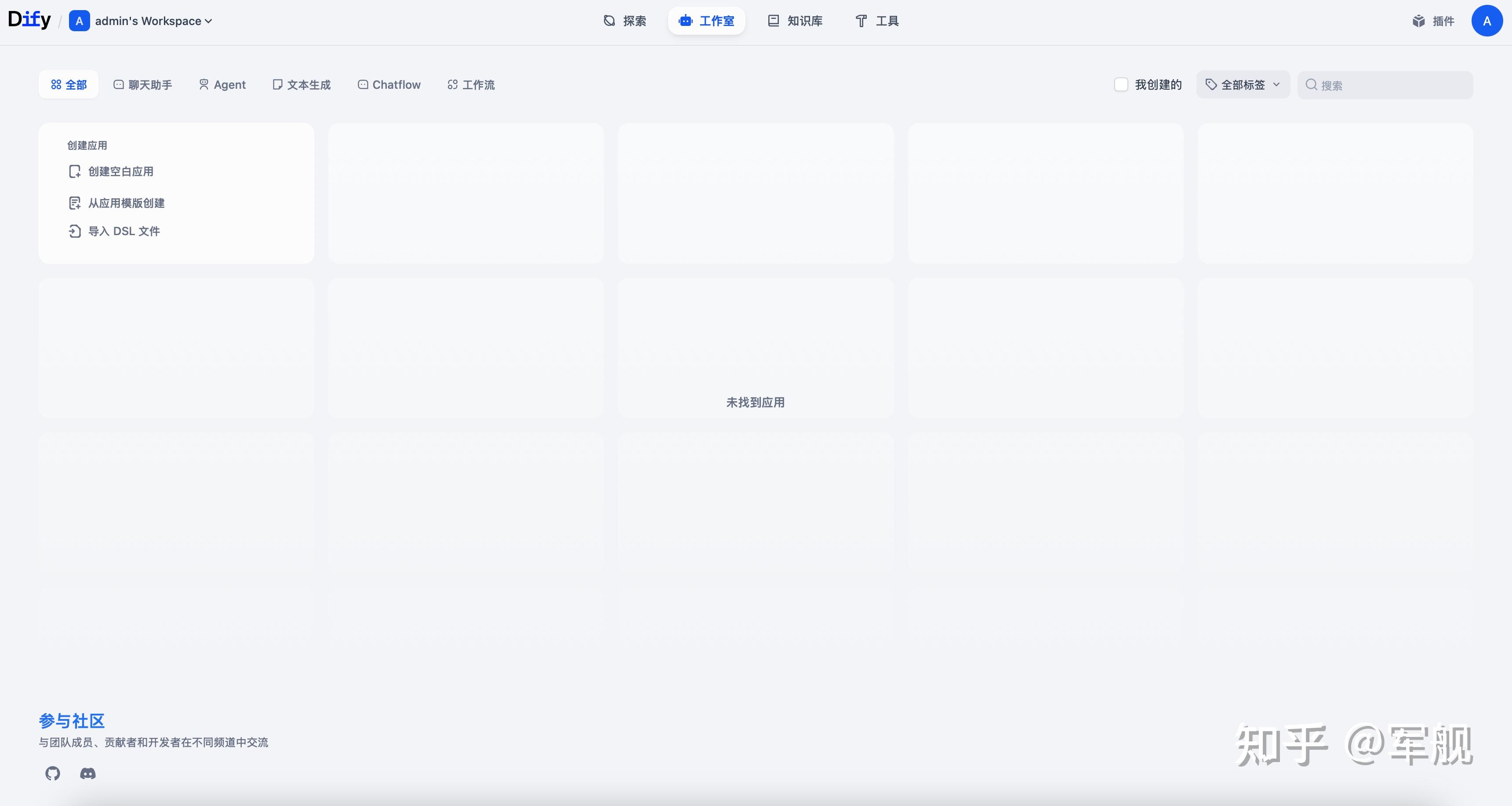Open the 知识库 knowledge tab
1512x806 pixels.
click(x=795, y=21)
